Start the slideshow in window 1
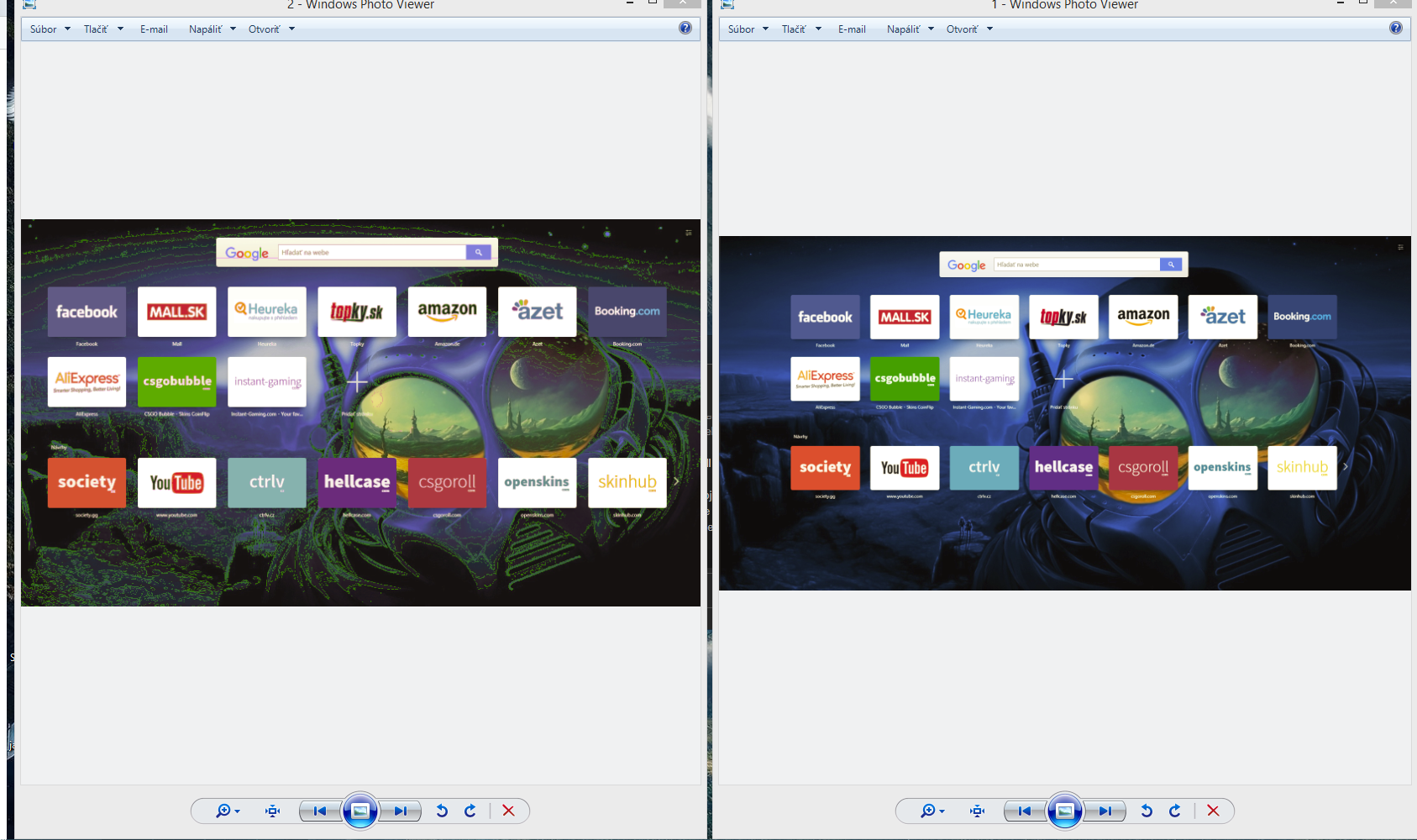The height and width of the screenshot is (840, 1417). tap(1064, 811)
